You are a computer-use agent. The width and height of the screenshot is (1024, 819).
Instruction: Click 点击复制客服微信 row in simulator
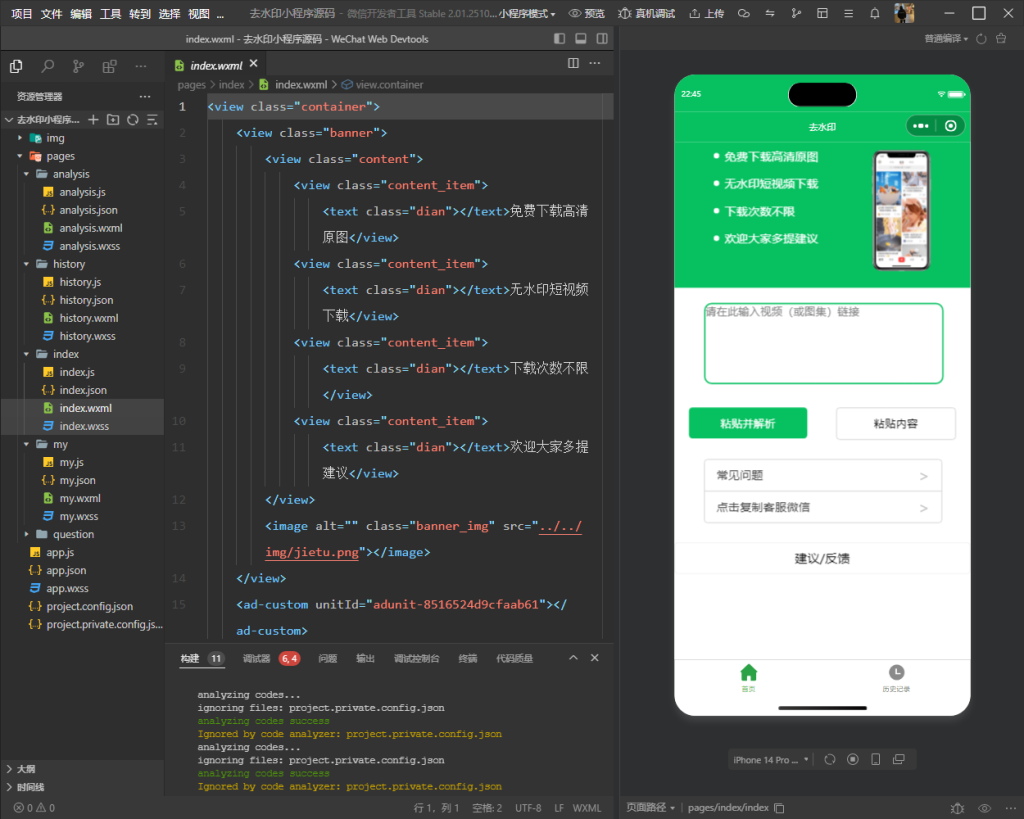coord(823,507)
